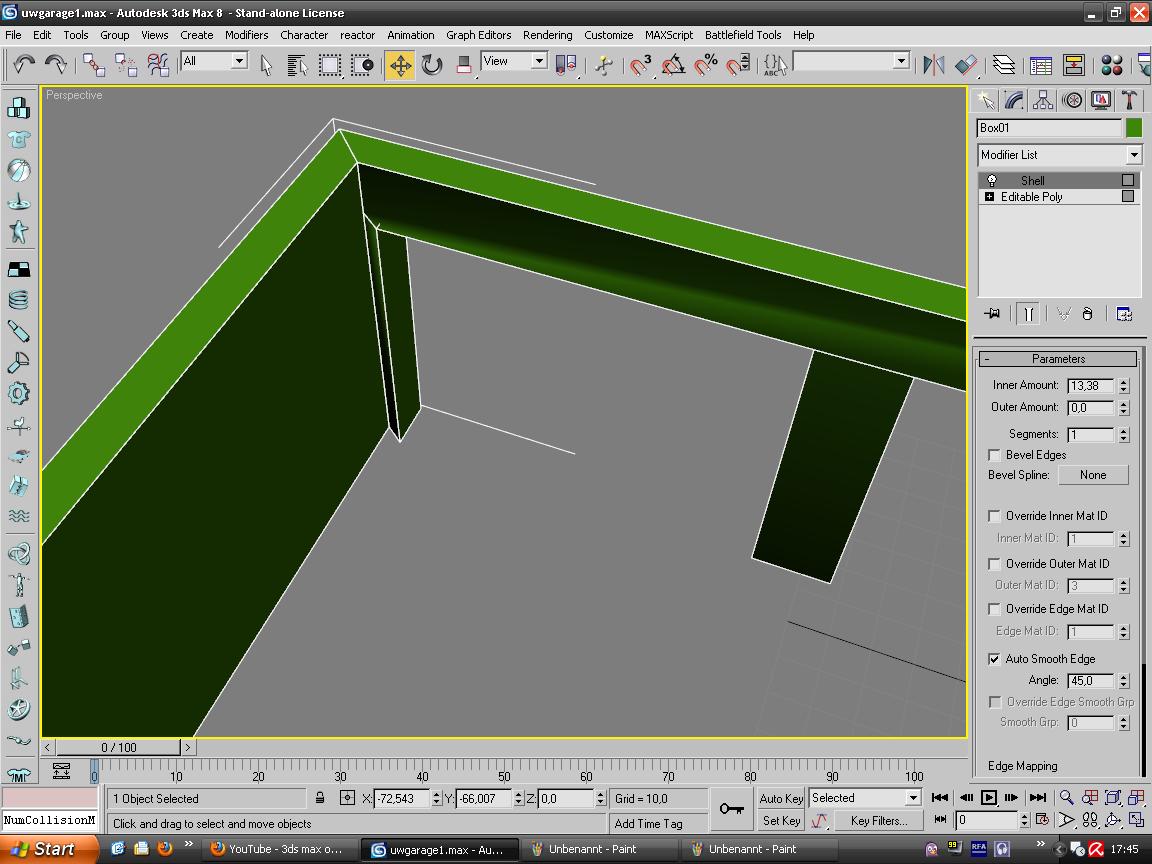Click the large Set Key key icon

coord(731,809)
